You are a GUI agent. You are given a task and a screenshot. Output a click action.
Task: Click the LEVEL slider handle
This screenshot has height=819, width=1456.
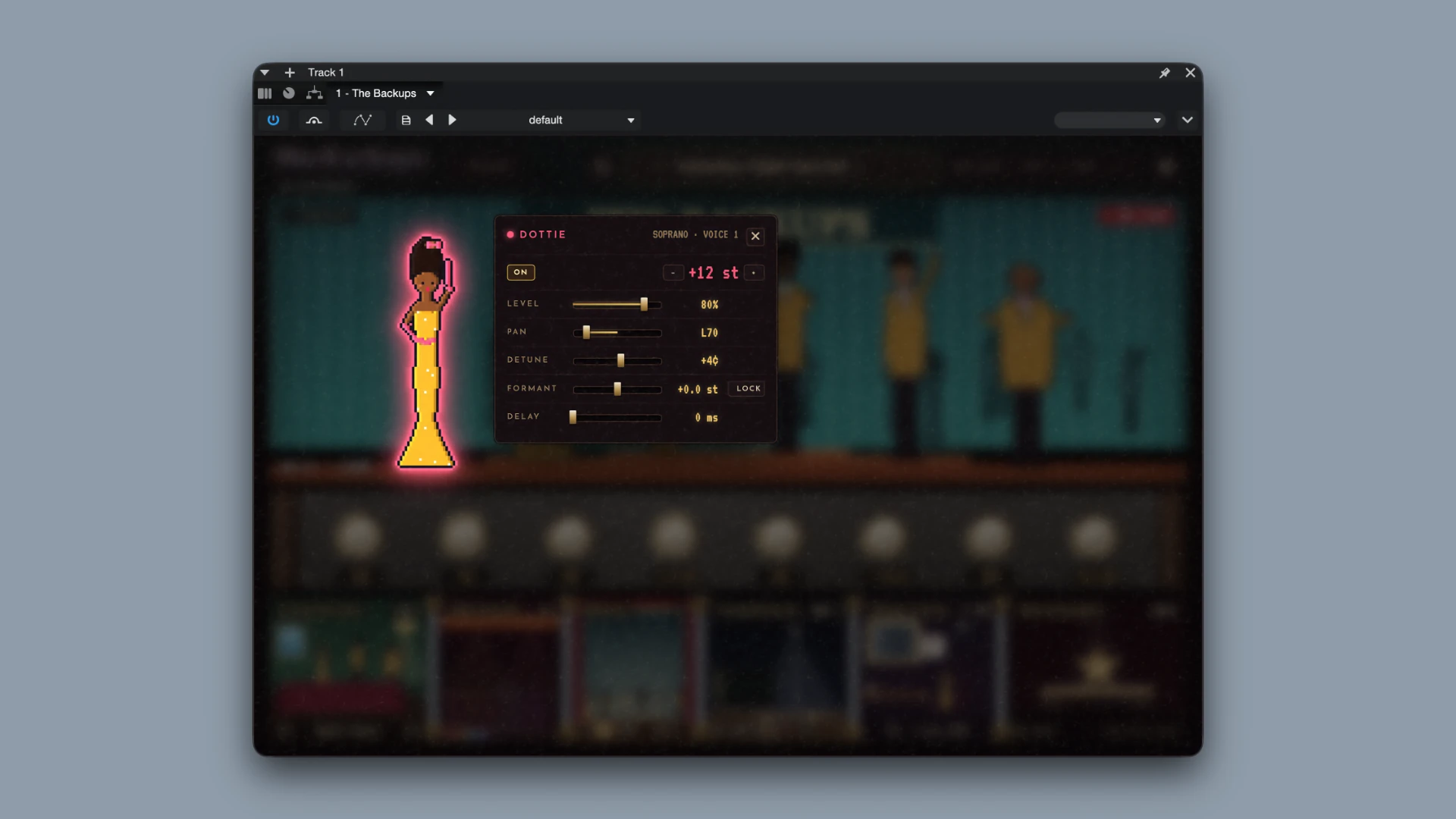point(644,304)
